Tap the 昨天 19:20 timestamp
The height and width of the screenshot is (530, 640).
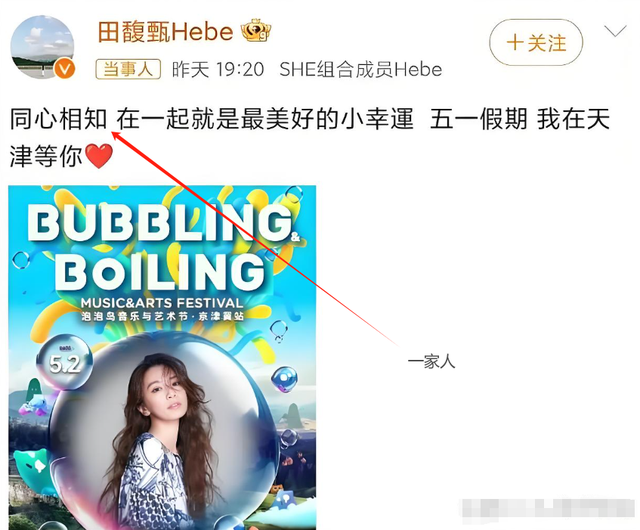218,69
